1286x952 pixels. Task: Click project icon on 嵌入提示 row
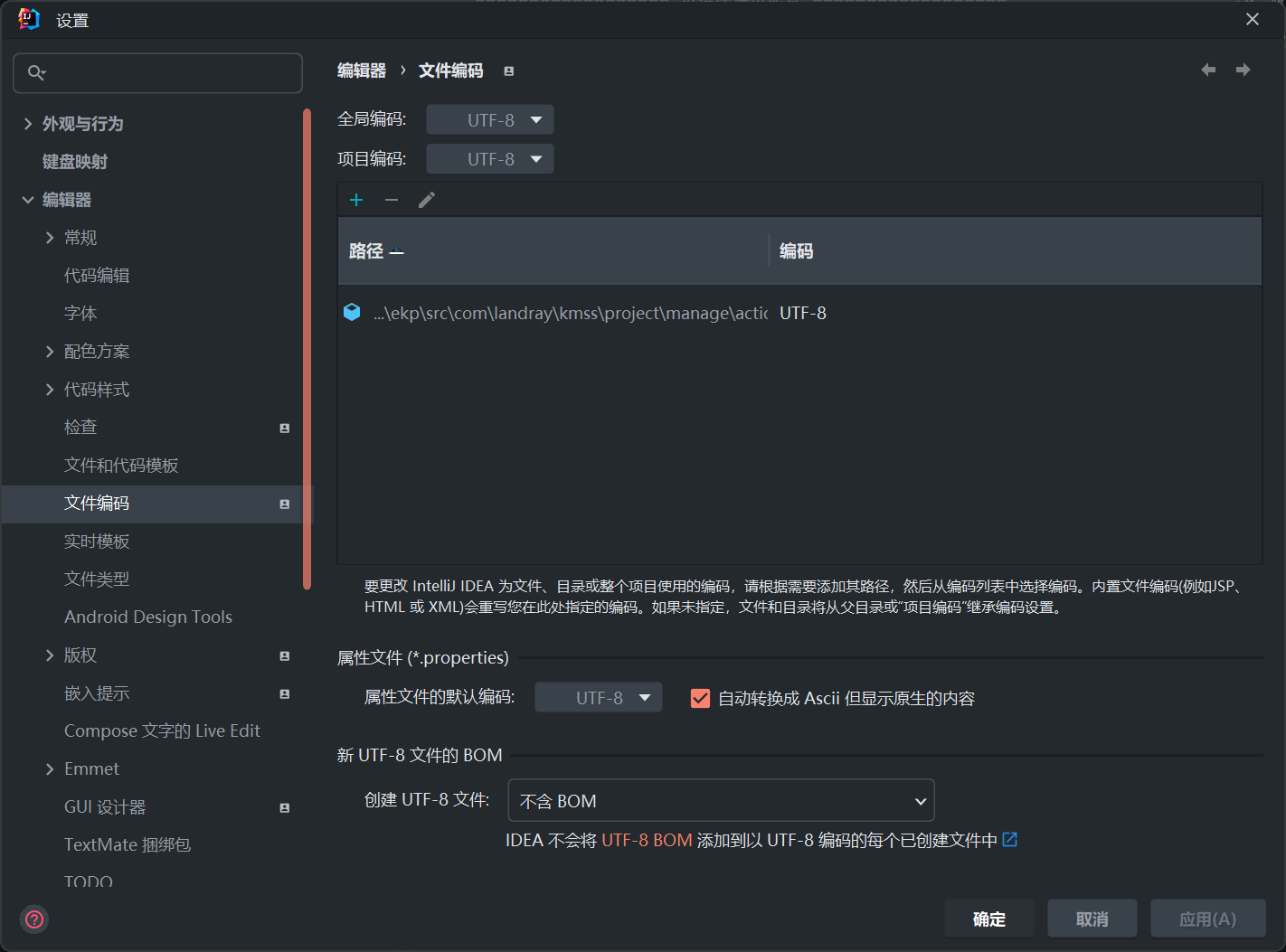point(285,694)
